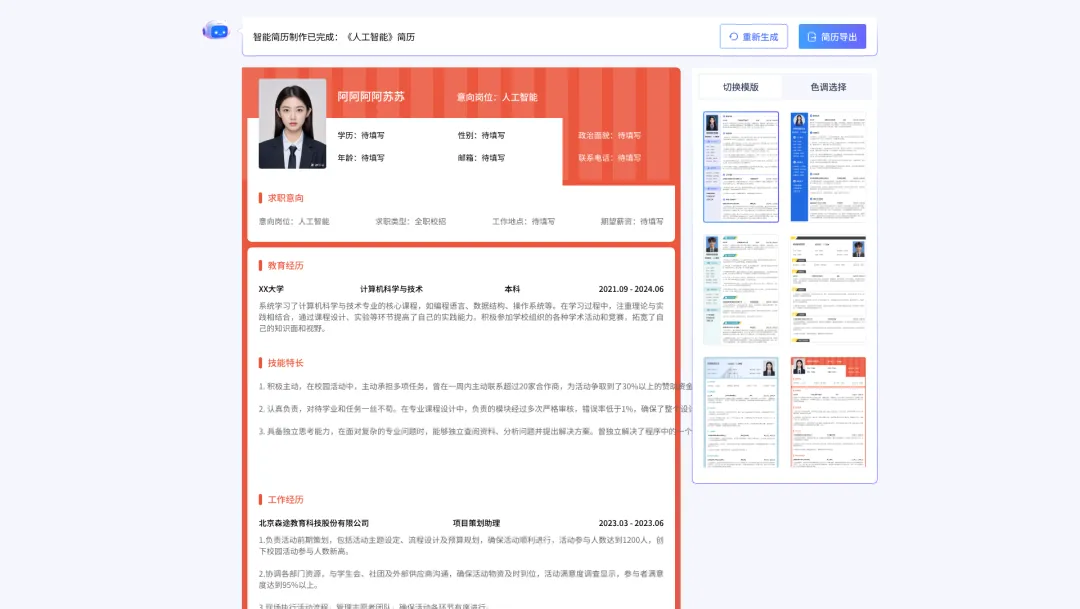Select the light-blue sidebar resume template thumbnail
Viewport: 1080px width, 609px height.
tap(741, 167)
